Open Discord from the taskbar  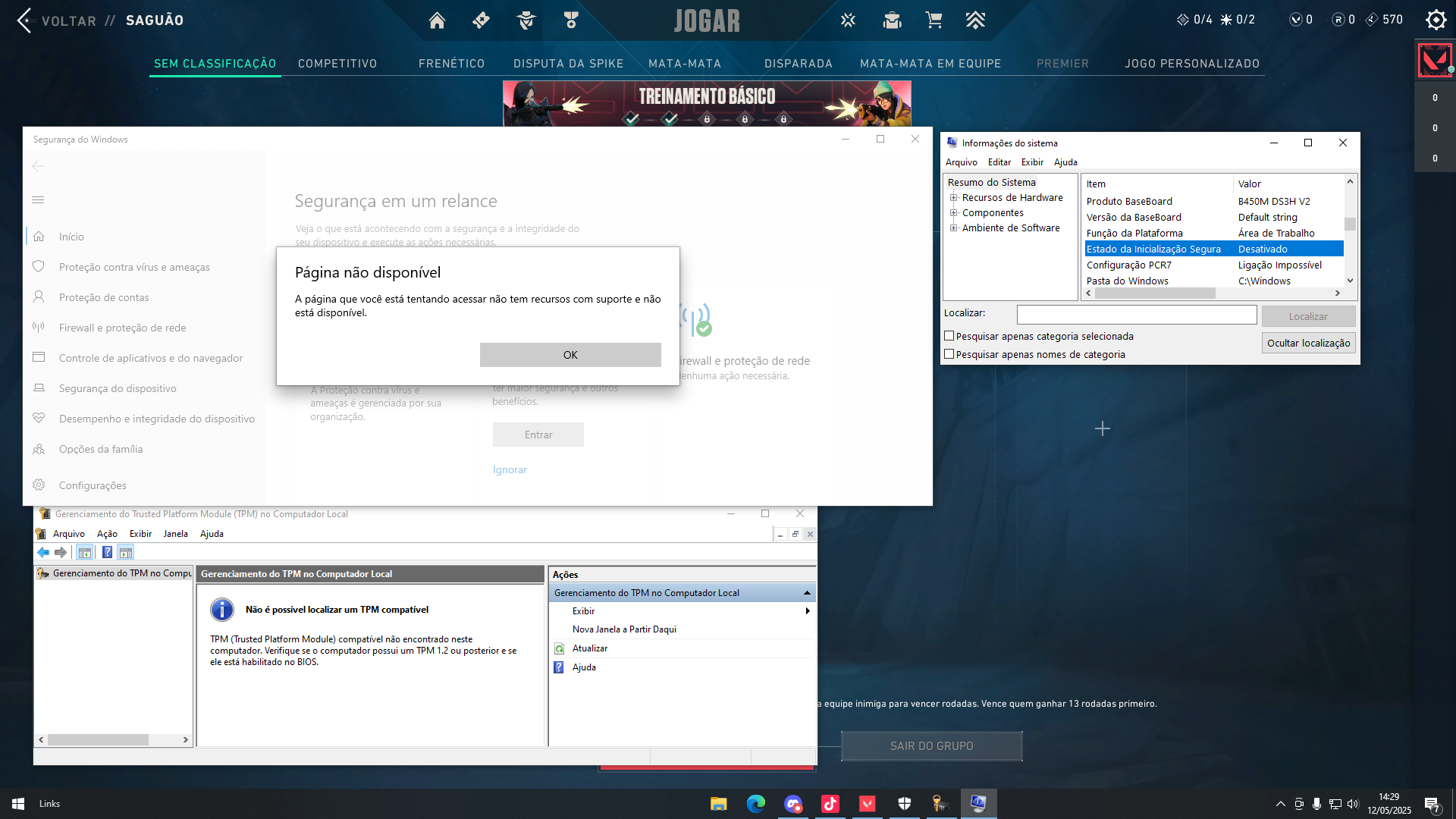point(792,804)
